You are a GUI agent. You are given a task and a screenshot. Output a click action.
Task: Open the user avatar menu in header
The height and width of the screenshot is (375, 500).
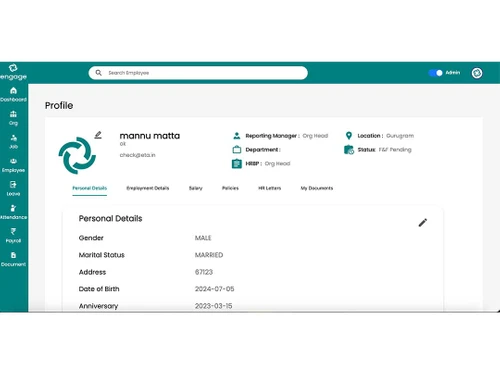pos(477,73)
